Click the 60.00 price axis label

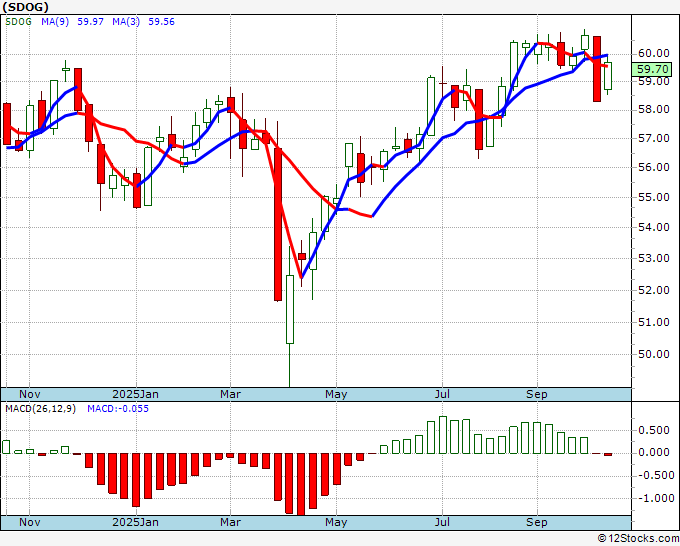point(654,54)
